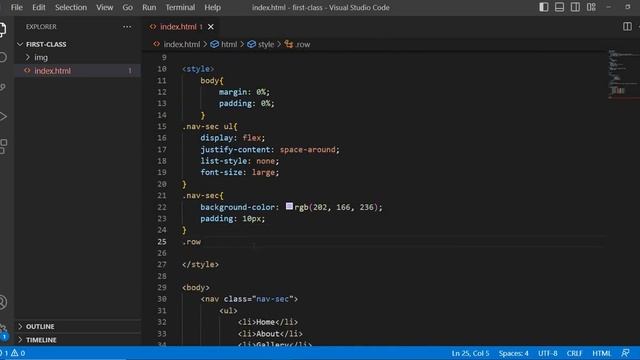Click the minimap code overview
Viewport: 640px width, 360px height.
tap(624, 74)
